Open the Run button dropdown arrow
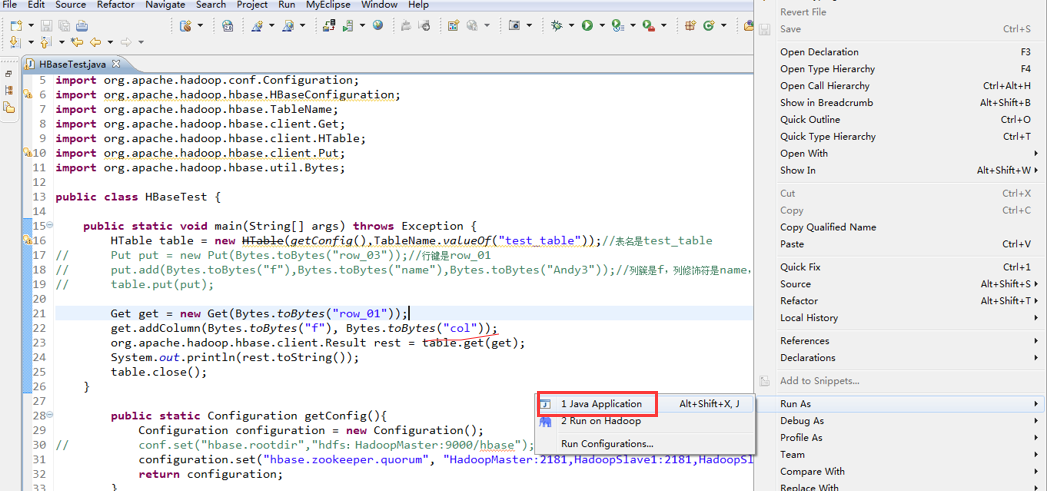This screenshot has width=1049, height=491. coord(602,25)
